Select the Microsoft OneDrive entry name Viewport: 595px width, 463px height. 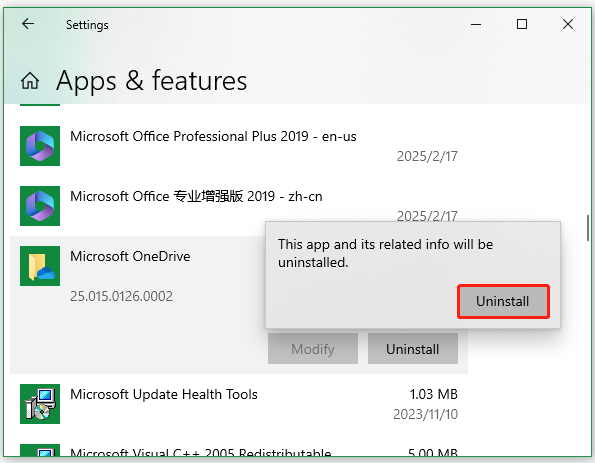point(130,256)
